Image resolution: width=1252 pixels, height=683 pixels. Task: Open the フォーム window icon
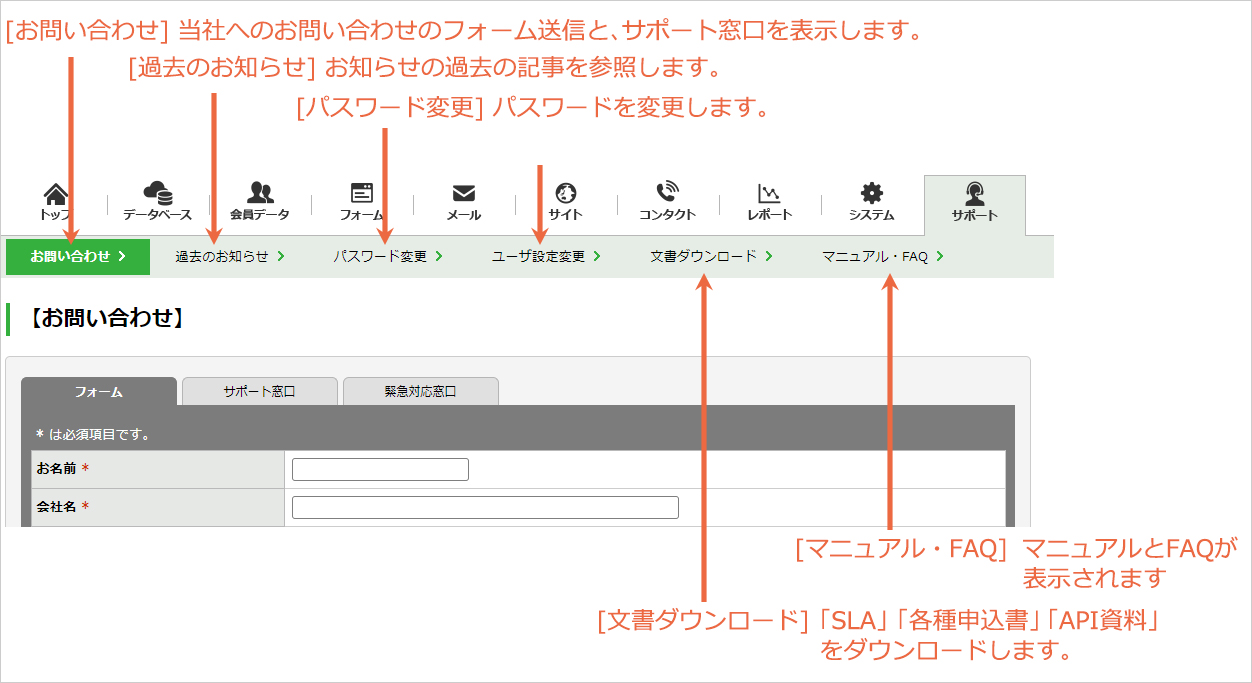pyautogui.click(x=361, y=193)
